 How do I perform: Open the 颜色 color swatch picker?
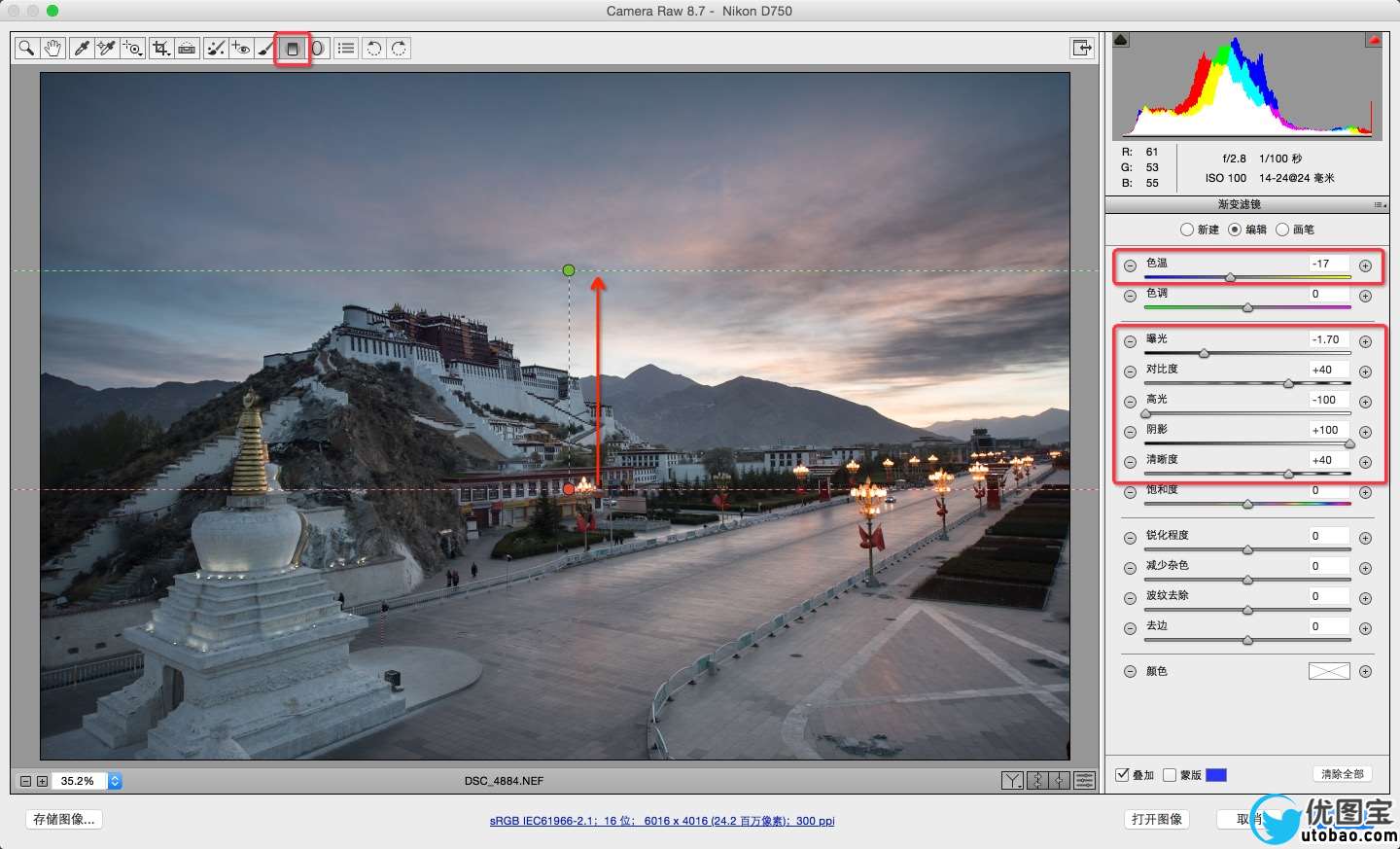[x=1329, y=671]
